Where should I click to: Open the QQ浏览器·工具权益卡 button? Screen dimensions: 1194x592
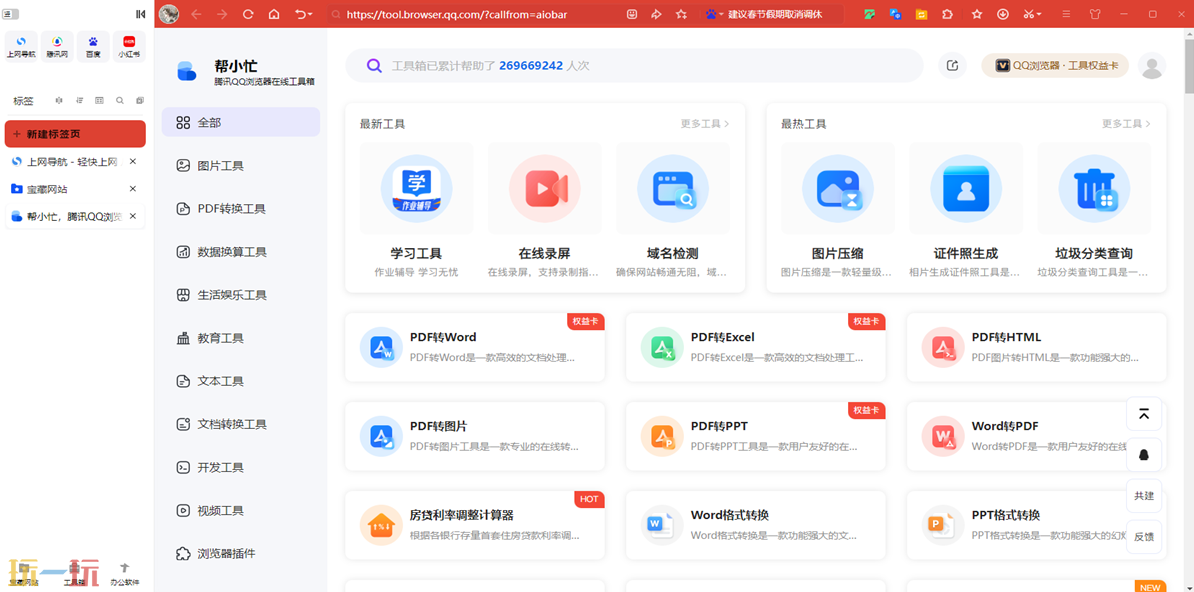[1055, 66]
